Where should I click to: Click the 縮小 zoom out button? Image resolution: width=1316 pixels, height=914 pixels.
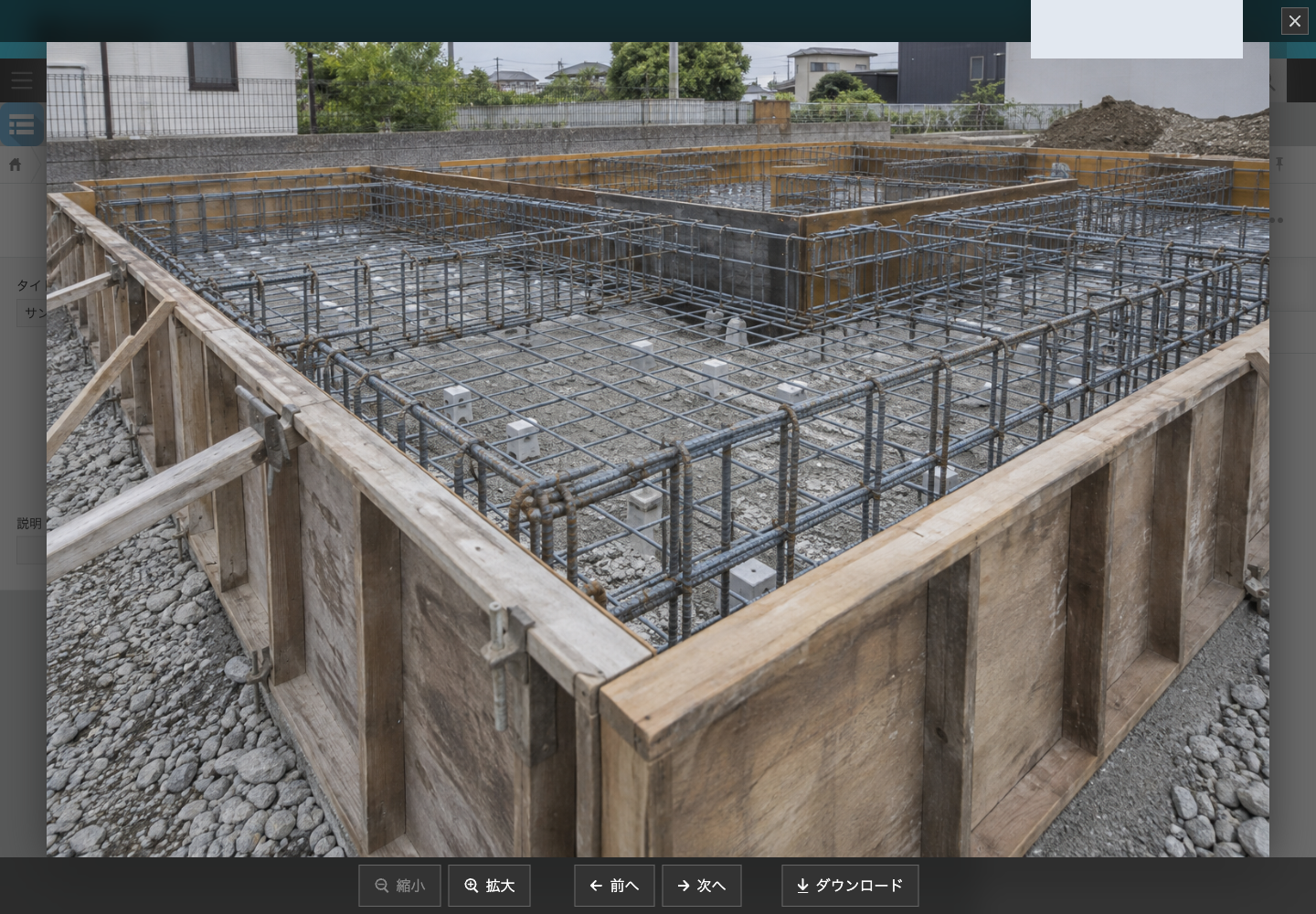pyautogui.click(x=399, y=886)
